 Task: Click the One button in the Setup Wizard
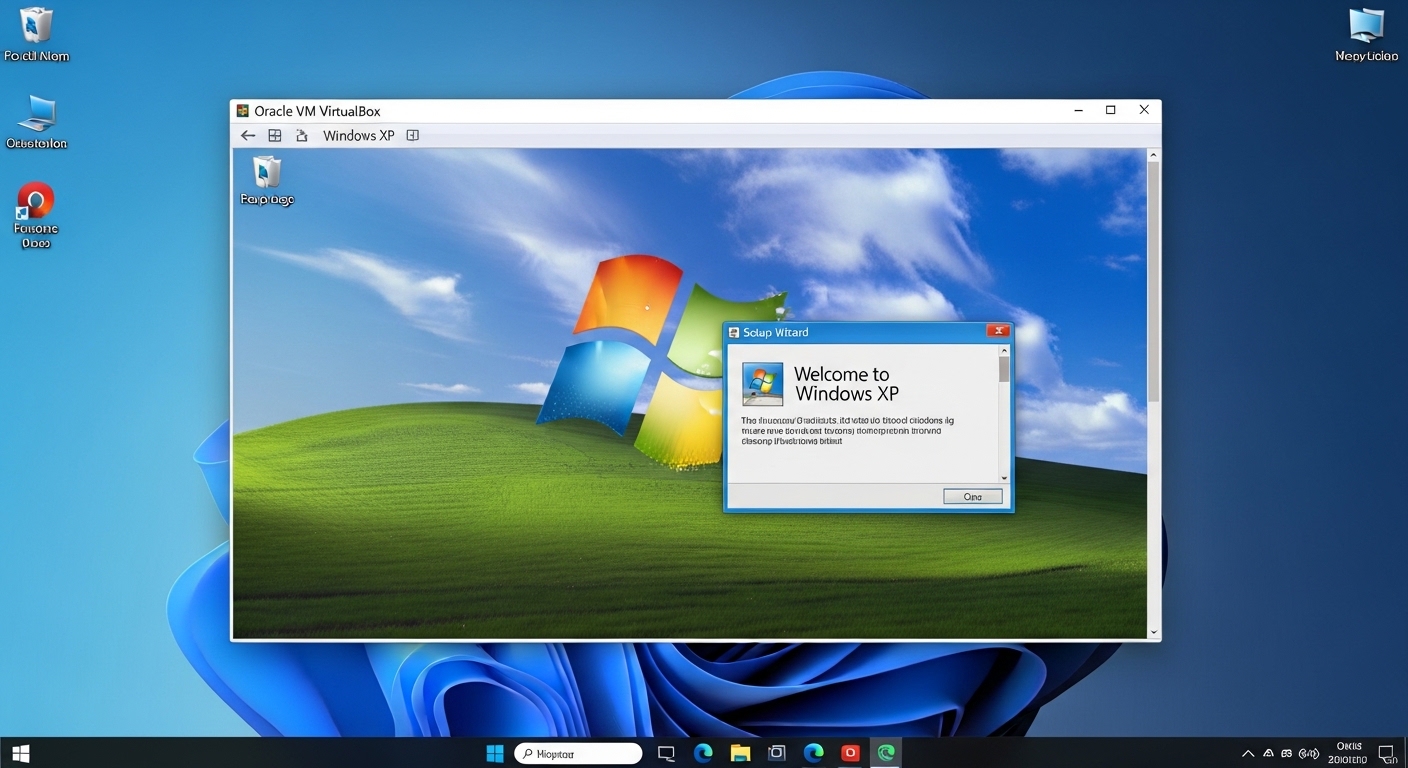coord(971,495)
